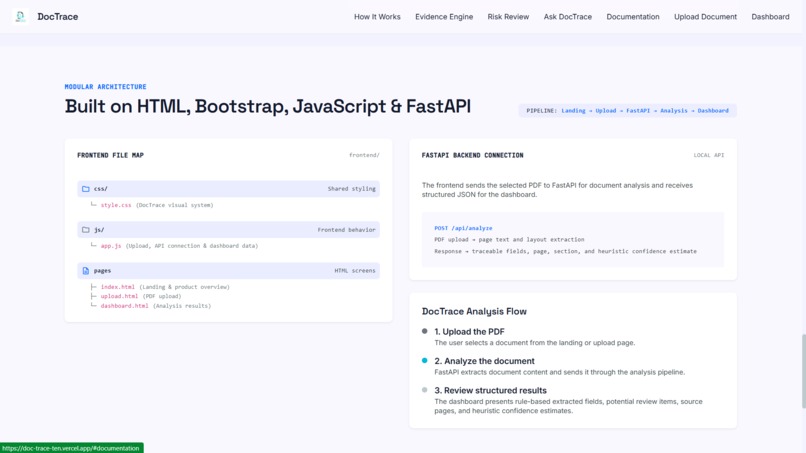Open Documentation nav item
The width and height of the screenshot is (806, 453).
tap(633, 16)
